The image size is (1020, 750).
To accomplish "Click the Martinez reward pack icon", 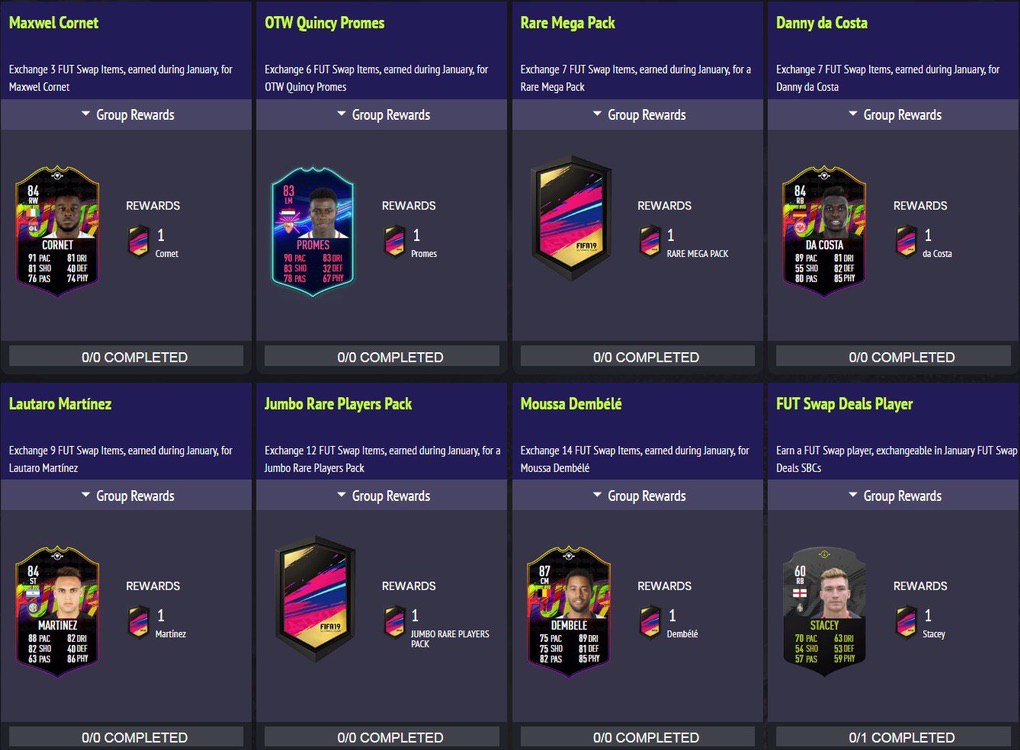I will click(138, 621).
